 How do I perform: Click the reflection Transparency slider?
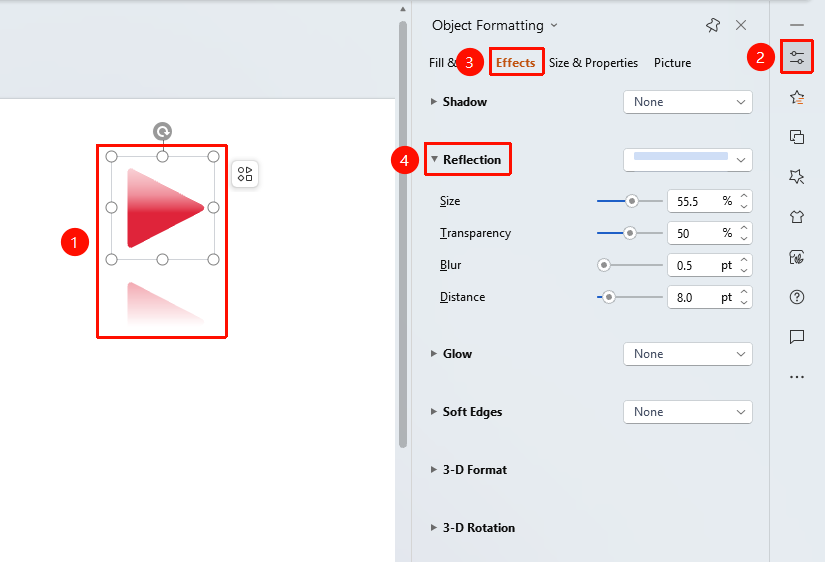click(630, 233)
